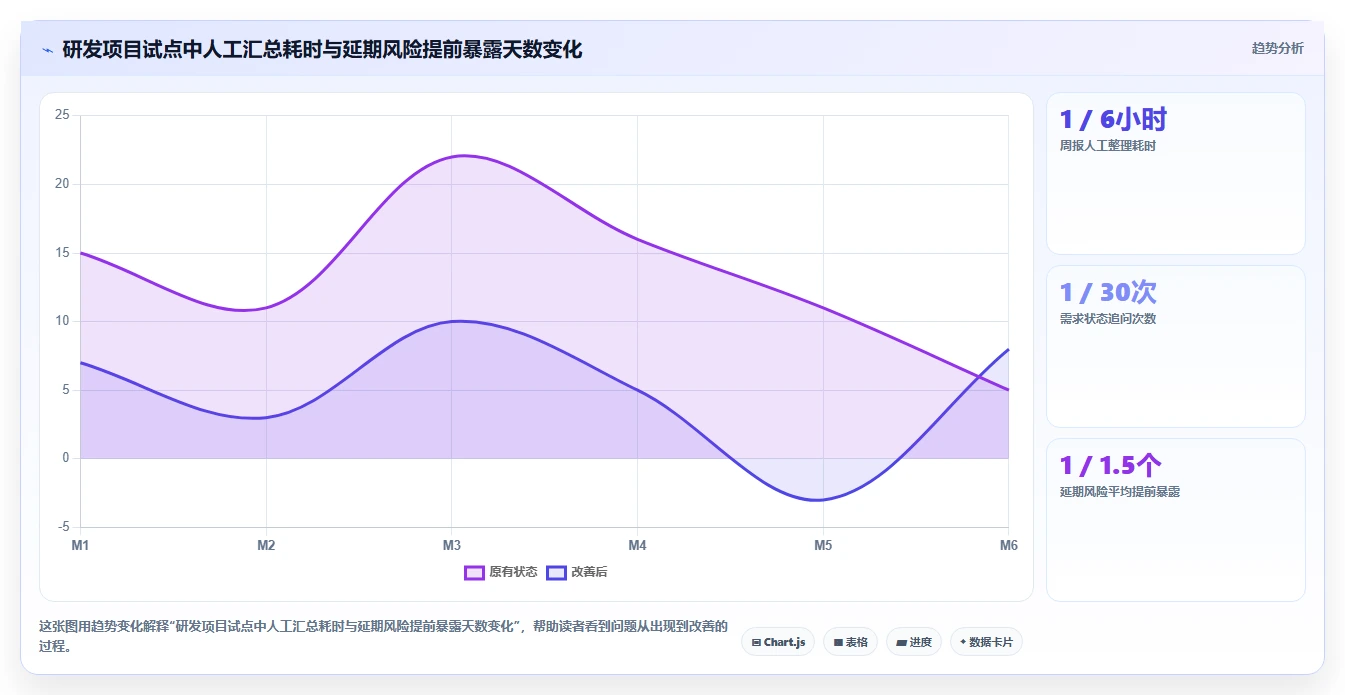Click the 改善后 line trough at M5

pos(821,499)
